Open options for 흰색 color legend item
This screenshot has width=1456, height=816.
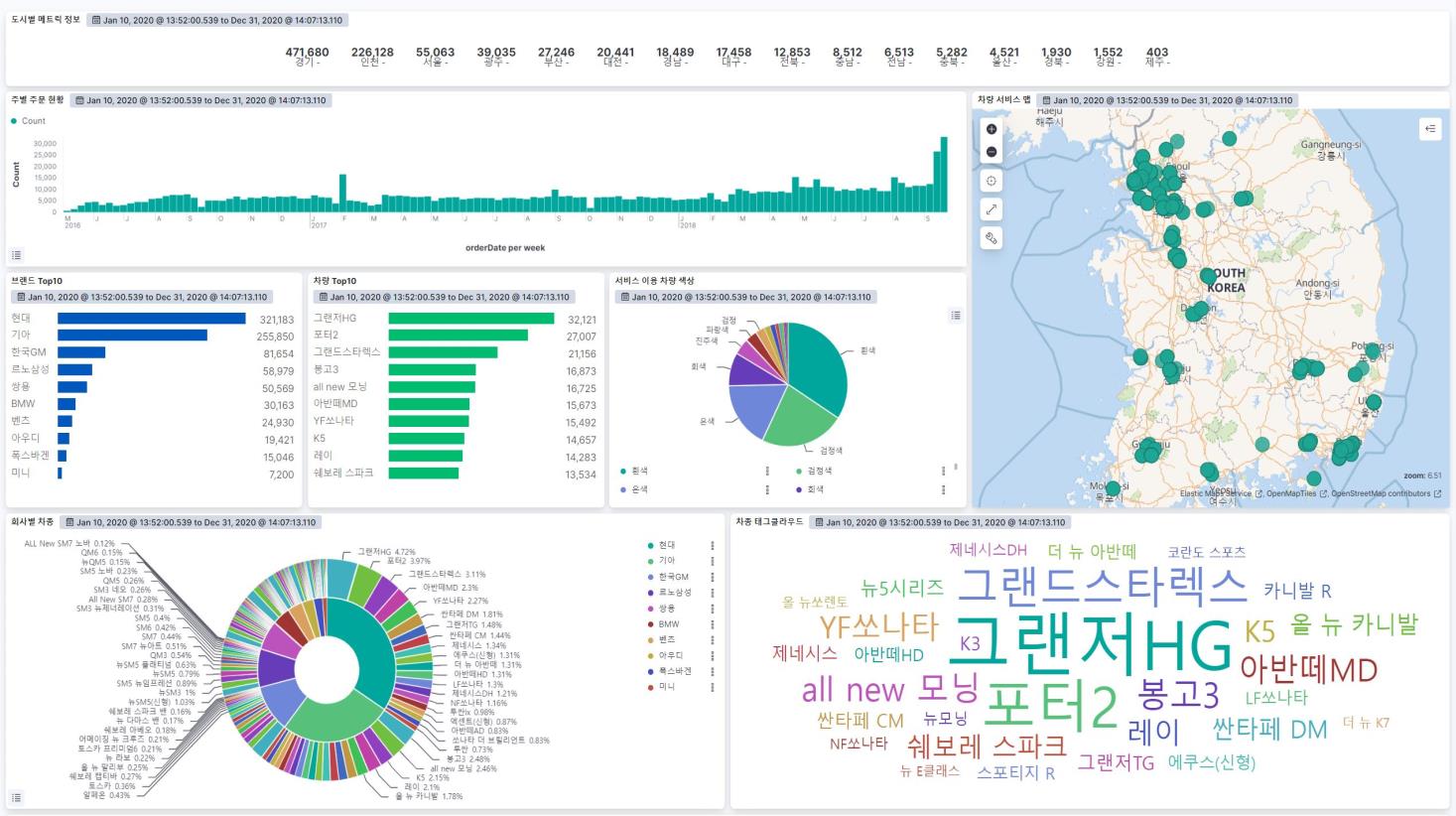[x=767, y=472]
